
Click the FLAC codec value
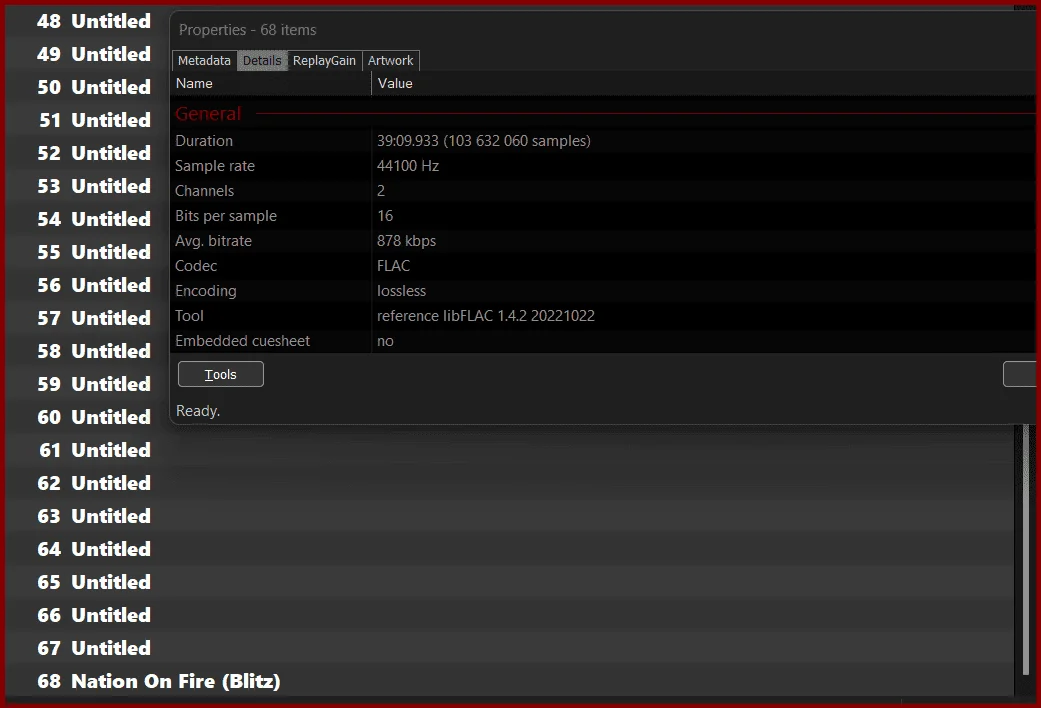pos(393,266)
